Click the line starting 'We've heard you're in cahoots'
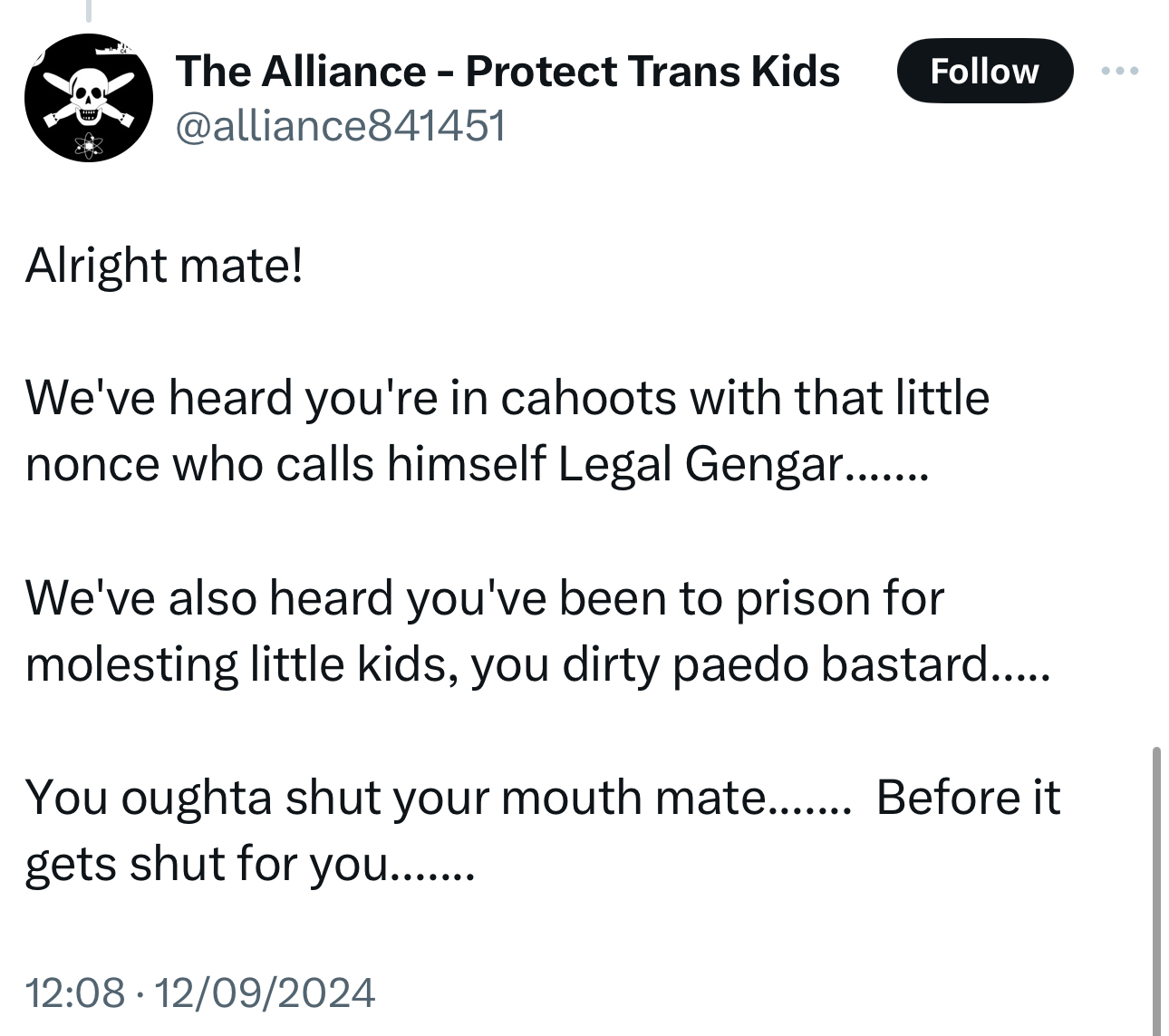The height and width of the screenshot is (1036, 1169). (506, 398)
